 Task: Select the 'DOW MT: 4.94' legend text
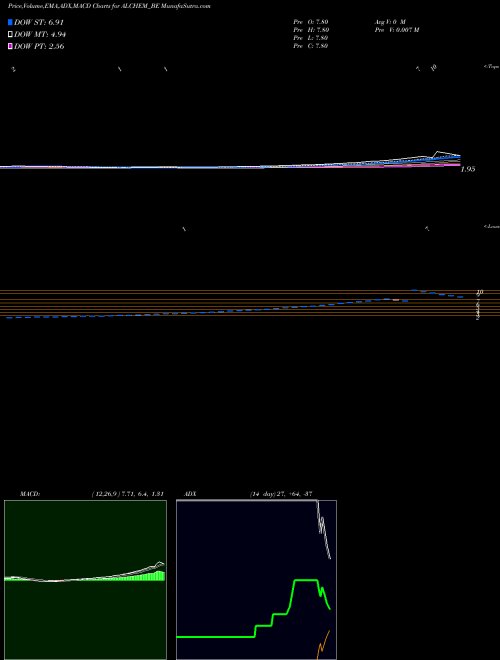click(x=40, y=35)
